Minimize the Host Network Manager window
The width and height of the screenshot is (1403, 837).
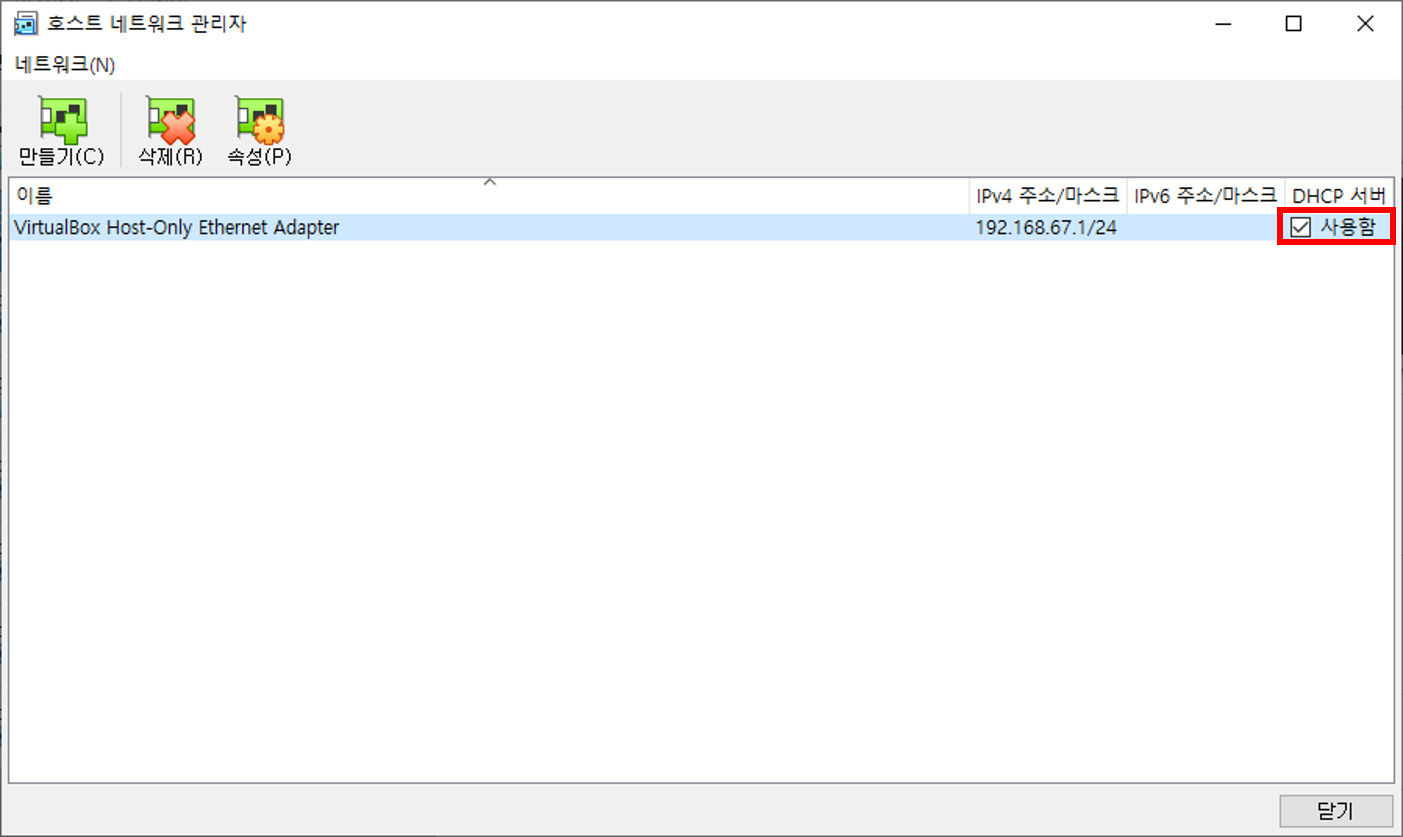[x=1222, y=24]
